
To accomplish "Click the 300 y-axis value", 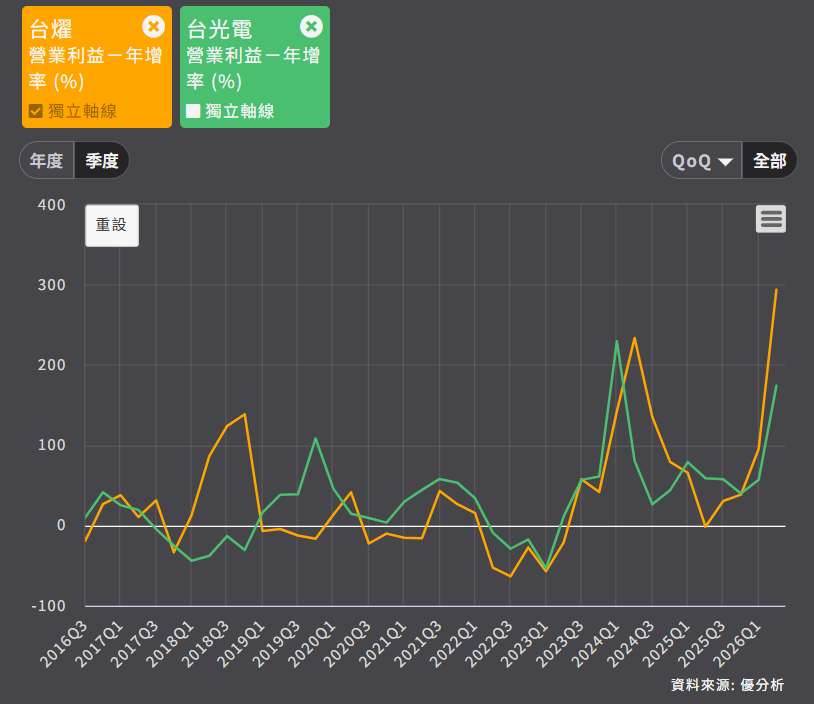I will click(x=51, y=285).
